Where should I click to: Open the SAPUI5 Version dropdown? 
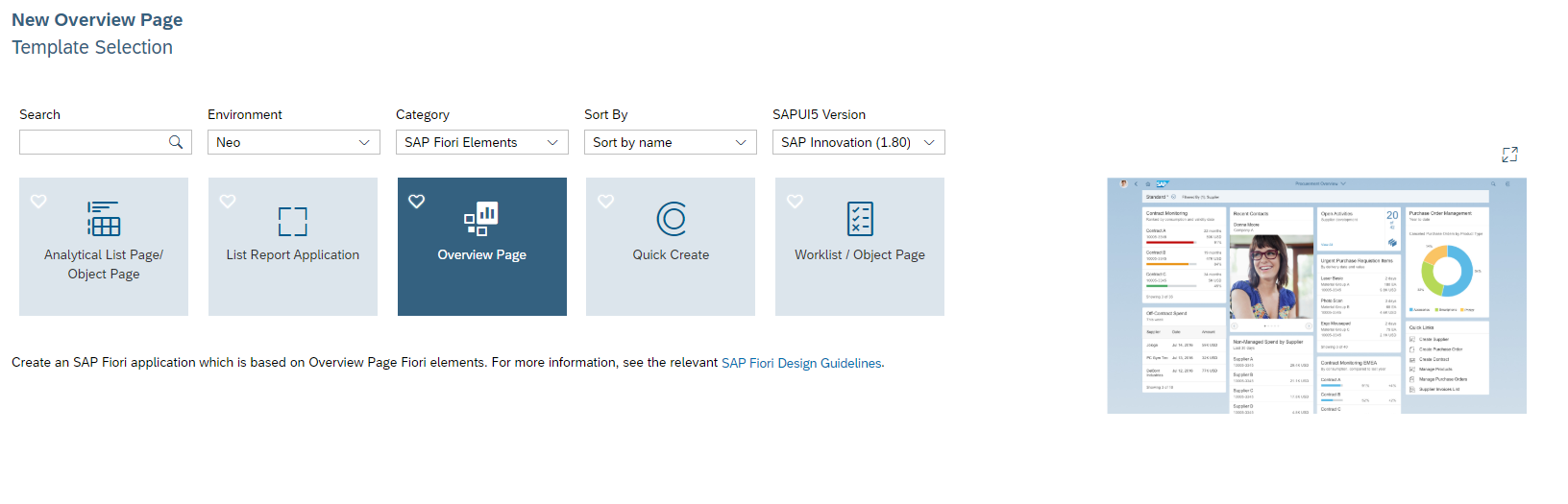859,142
